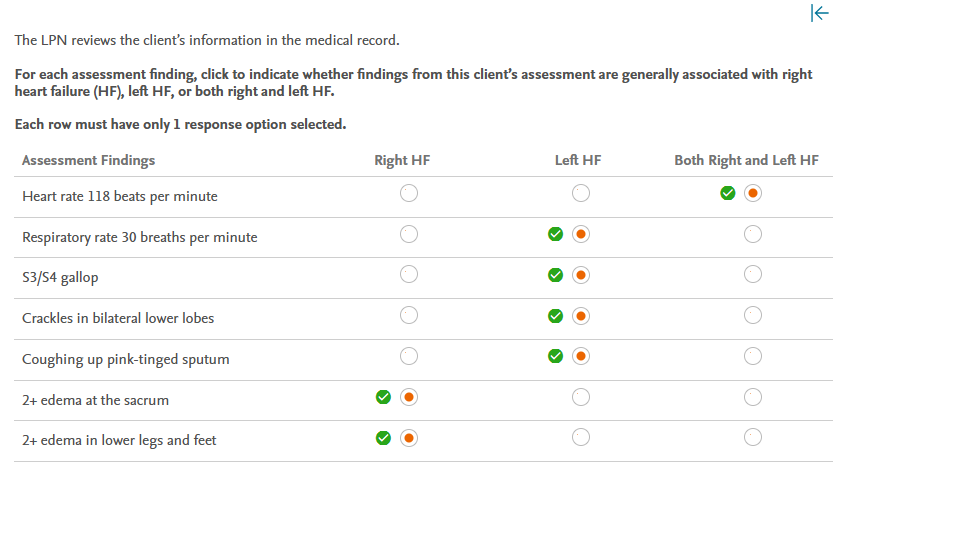The height and width of the screenshot is (538, 960).
Task: Choose Both for edema in lower legs
Action: click(x=753, y=438)
